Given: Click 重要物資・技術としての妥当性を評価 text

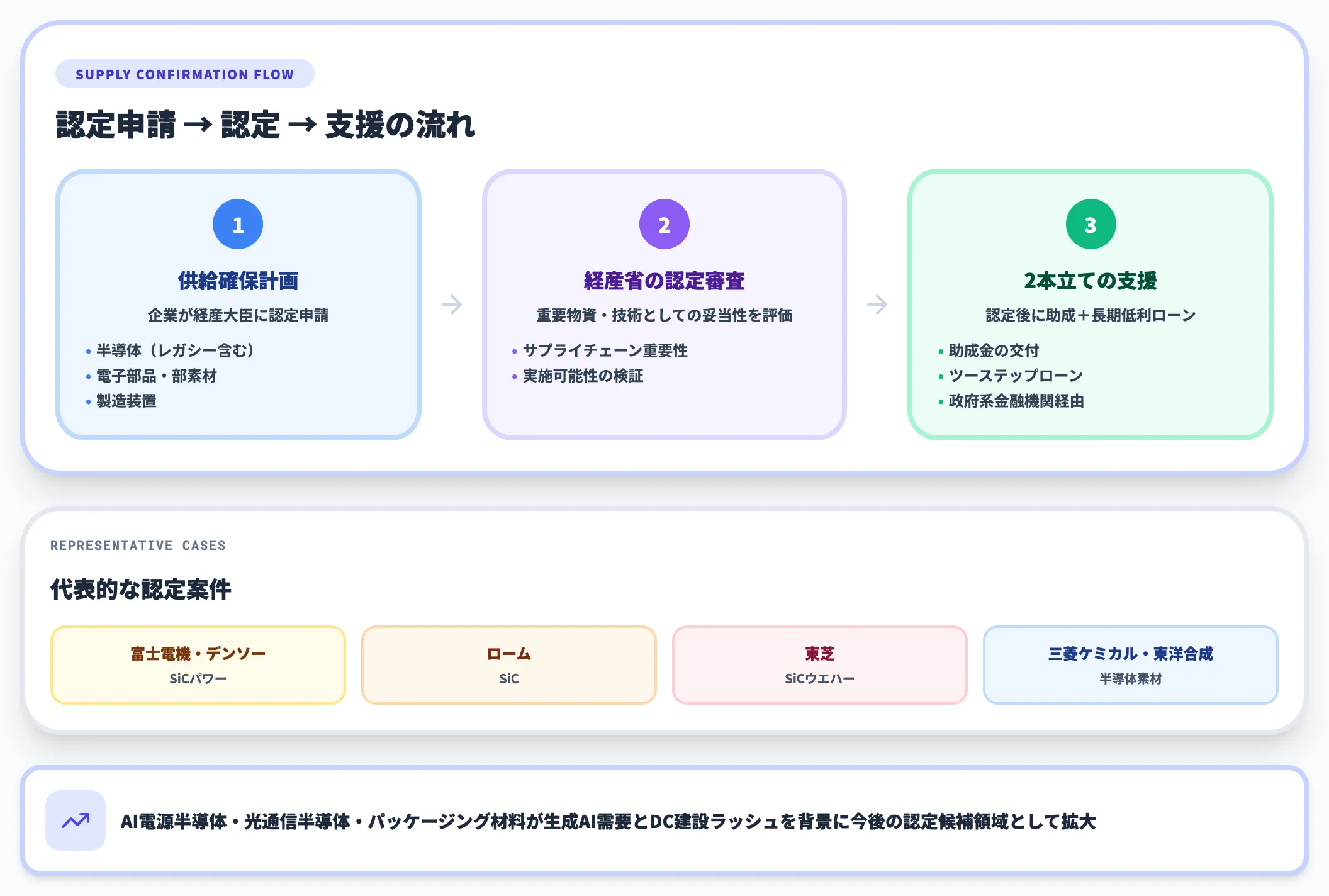Looking at the screenshot, I should click(664, 315).
